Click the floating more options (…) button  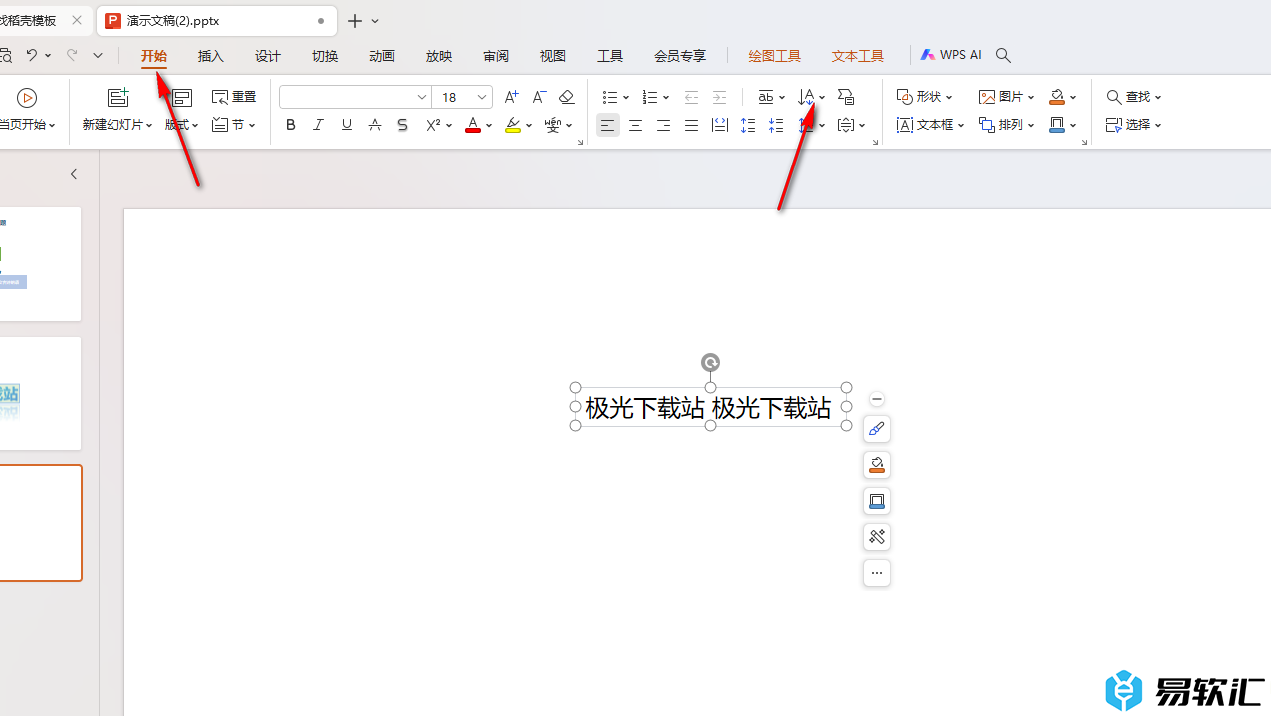[877, 573]
